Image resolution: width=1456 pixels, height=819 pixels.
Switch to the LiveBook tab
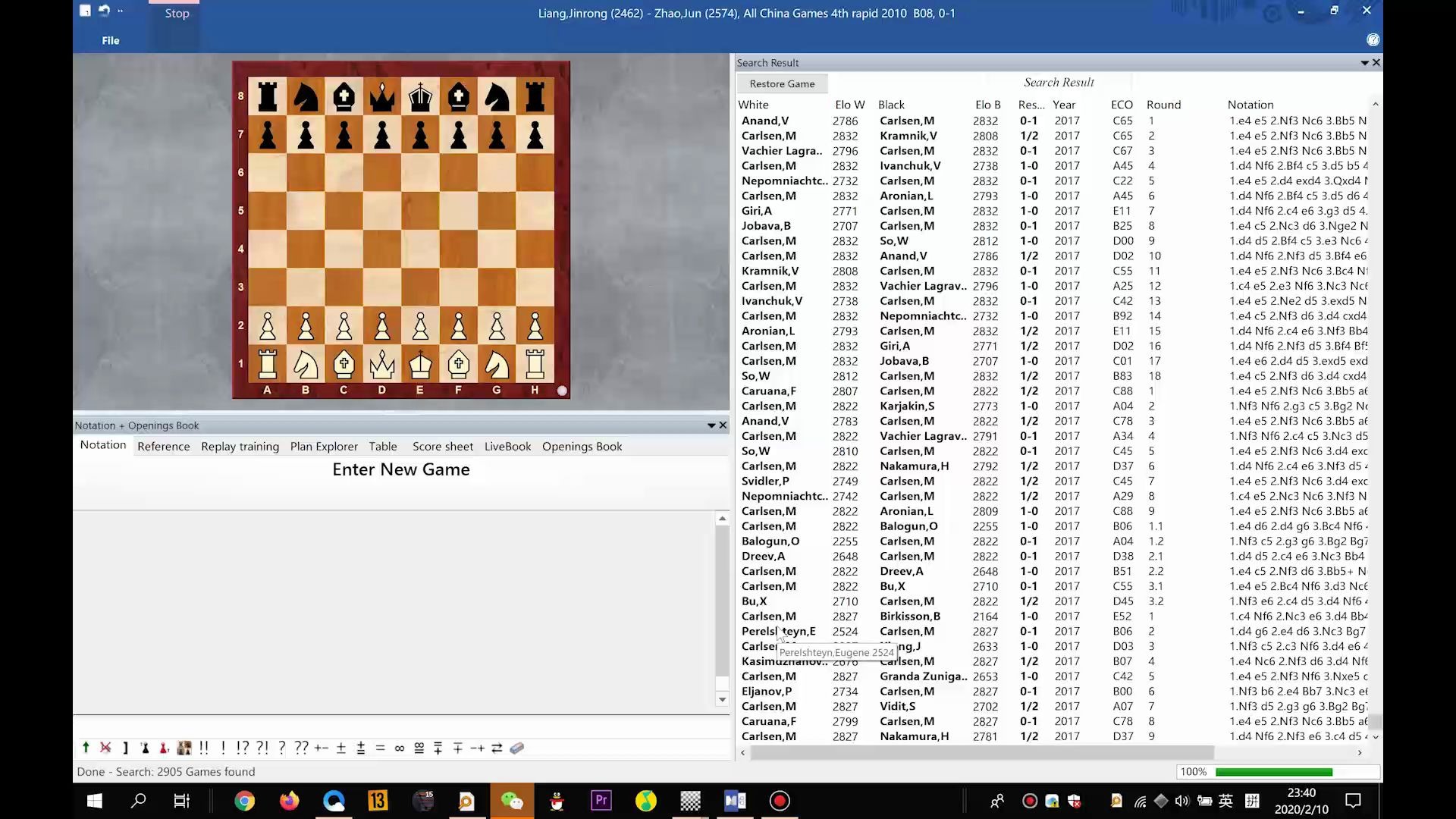click(x=507, y=447)
